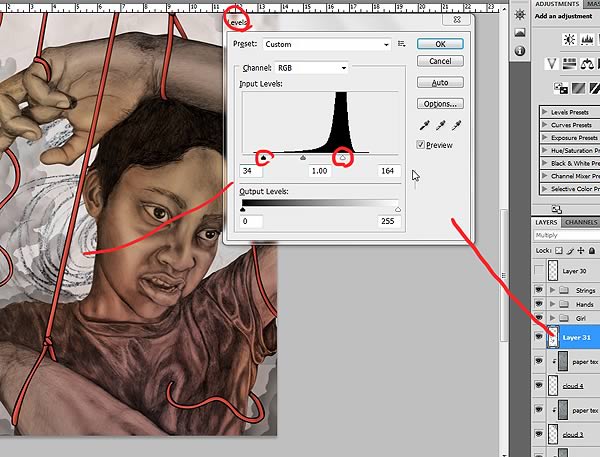The height and width of the screenshot is (457, 600).
Task: Click the panel view icon below presets list
Action: click(x=557, y=209)
